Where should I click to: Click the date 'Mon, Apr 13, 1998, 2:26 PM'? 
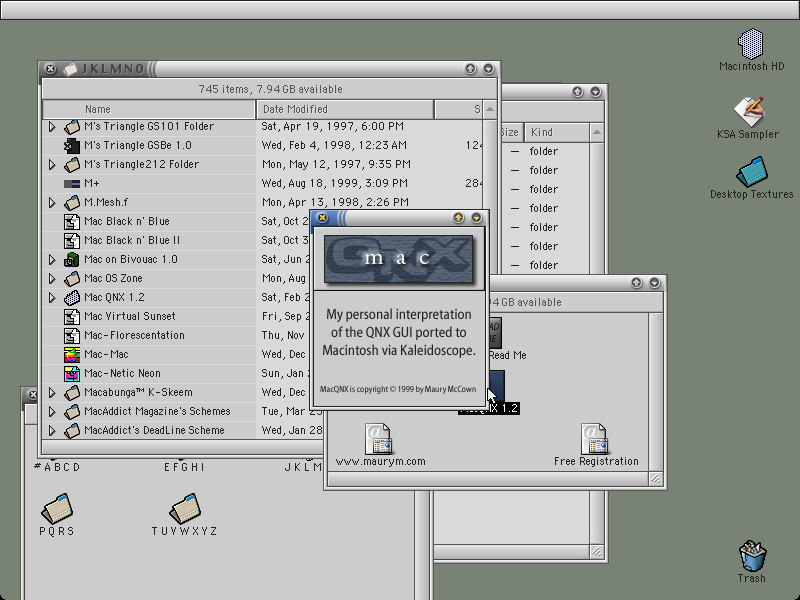(335, 203)
